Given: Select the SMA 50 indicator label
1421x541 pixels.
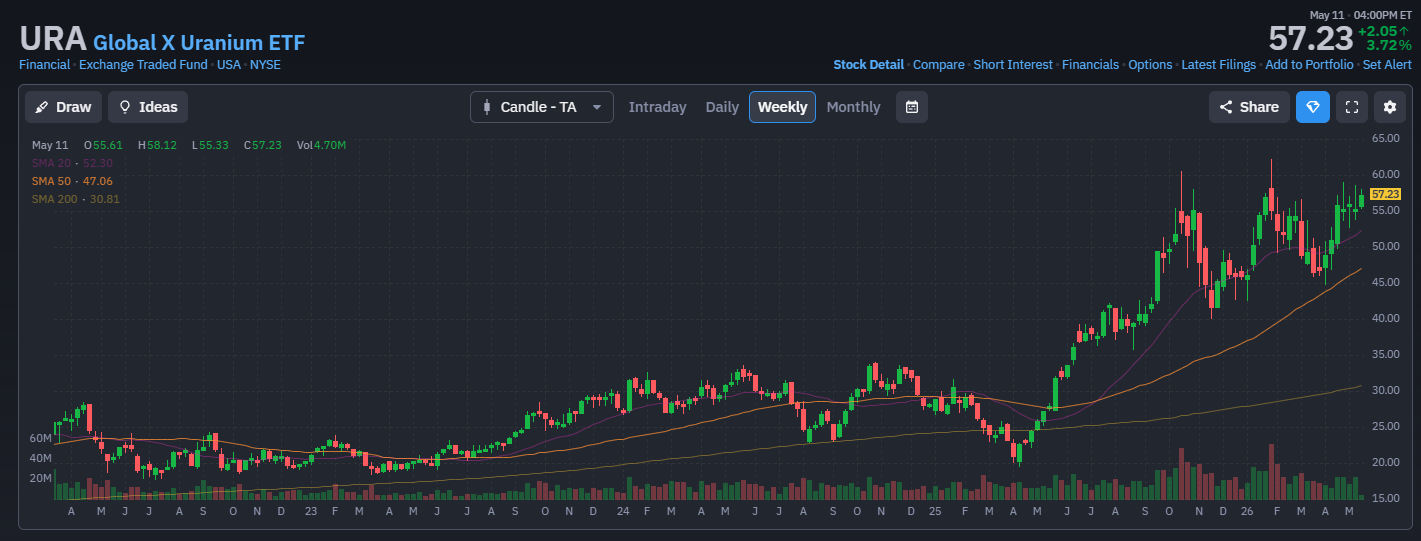Looking at the screenshot, I should tap(72, 181).
